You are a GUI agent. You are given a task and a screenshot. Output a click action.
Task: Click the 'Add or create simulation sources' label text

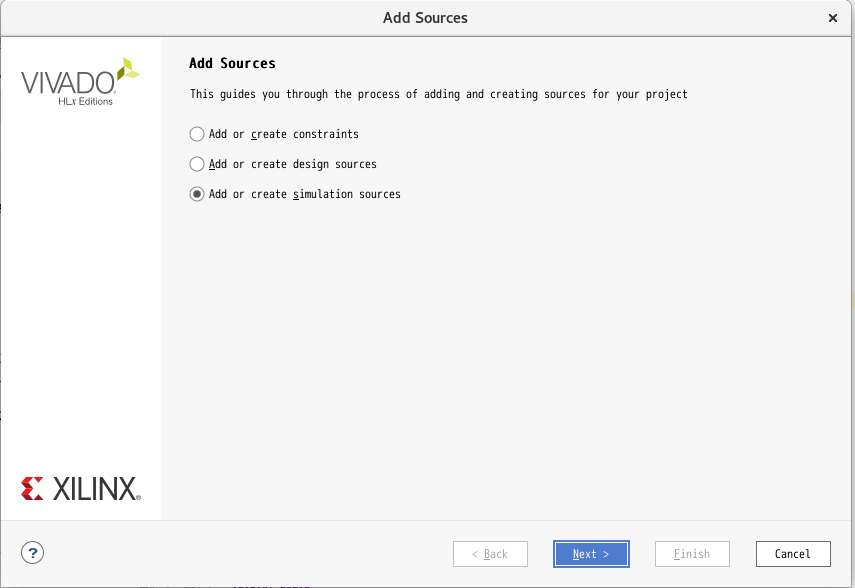(305, 194)
